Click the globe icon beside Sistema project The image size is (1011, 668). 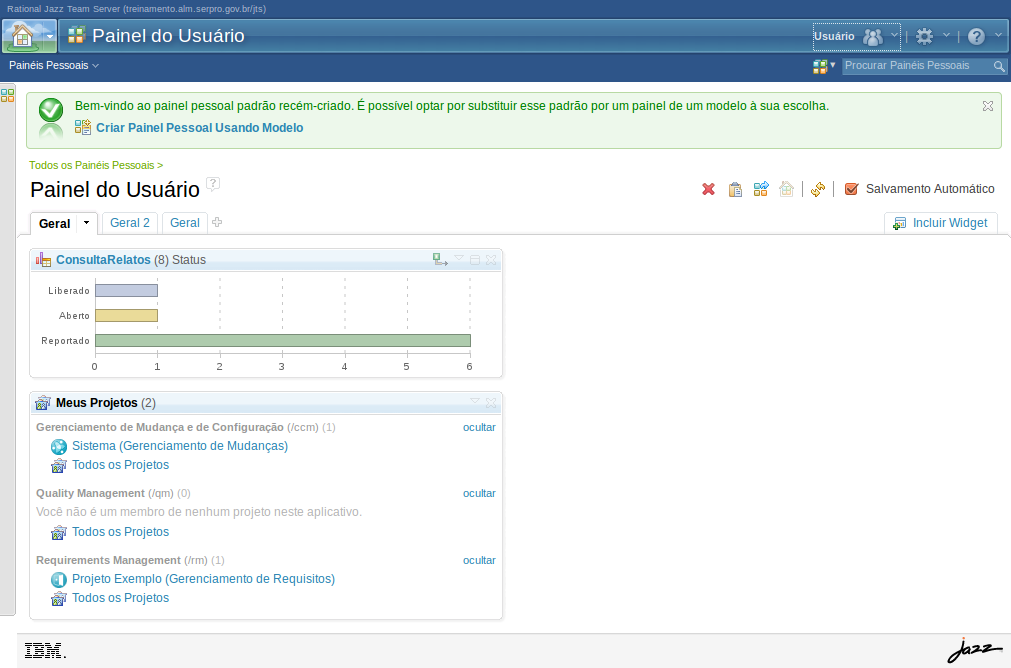[59, 447]
